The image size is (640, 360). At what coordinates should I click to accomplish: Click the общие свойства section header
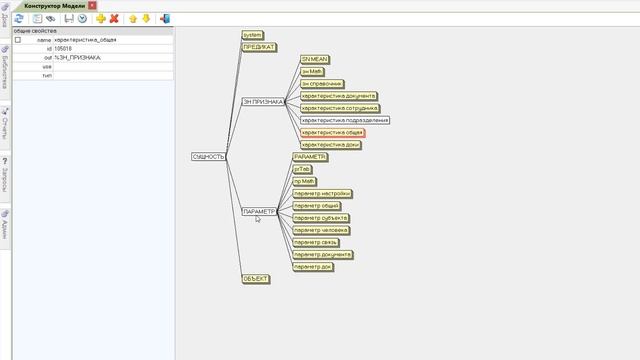93,31
